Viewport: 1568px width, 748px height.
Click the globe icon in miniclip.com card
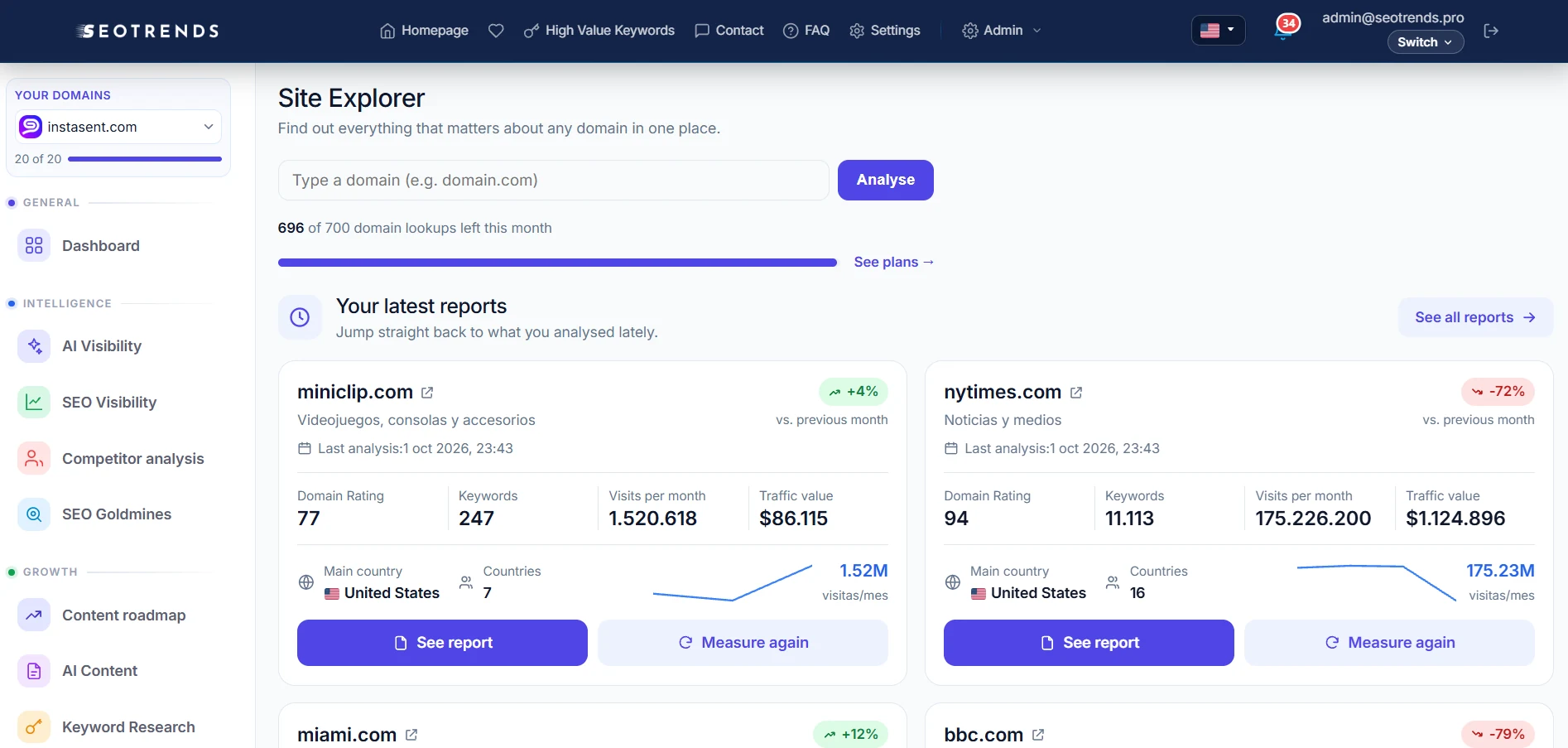pos(306,582)
